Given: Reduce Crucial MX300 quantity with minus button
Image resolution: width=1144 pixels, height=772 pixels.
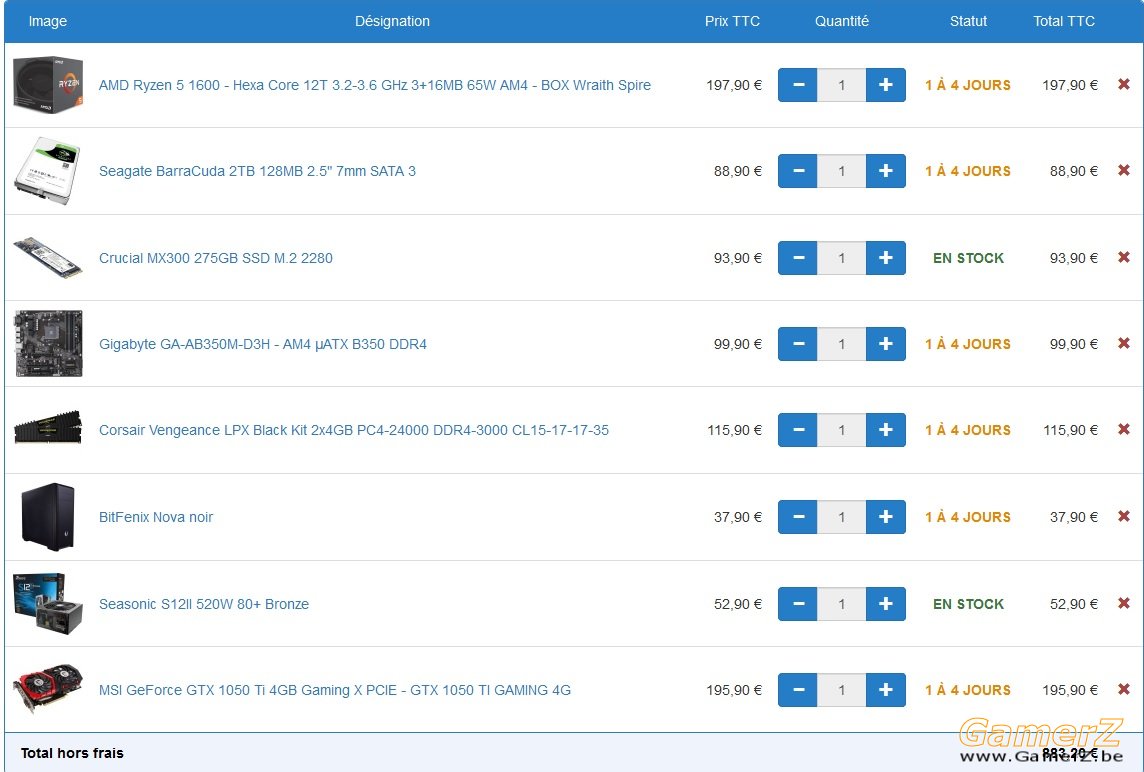Looking at the screenshot, I should 798,258.
